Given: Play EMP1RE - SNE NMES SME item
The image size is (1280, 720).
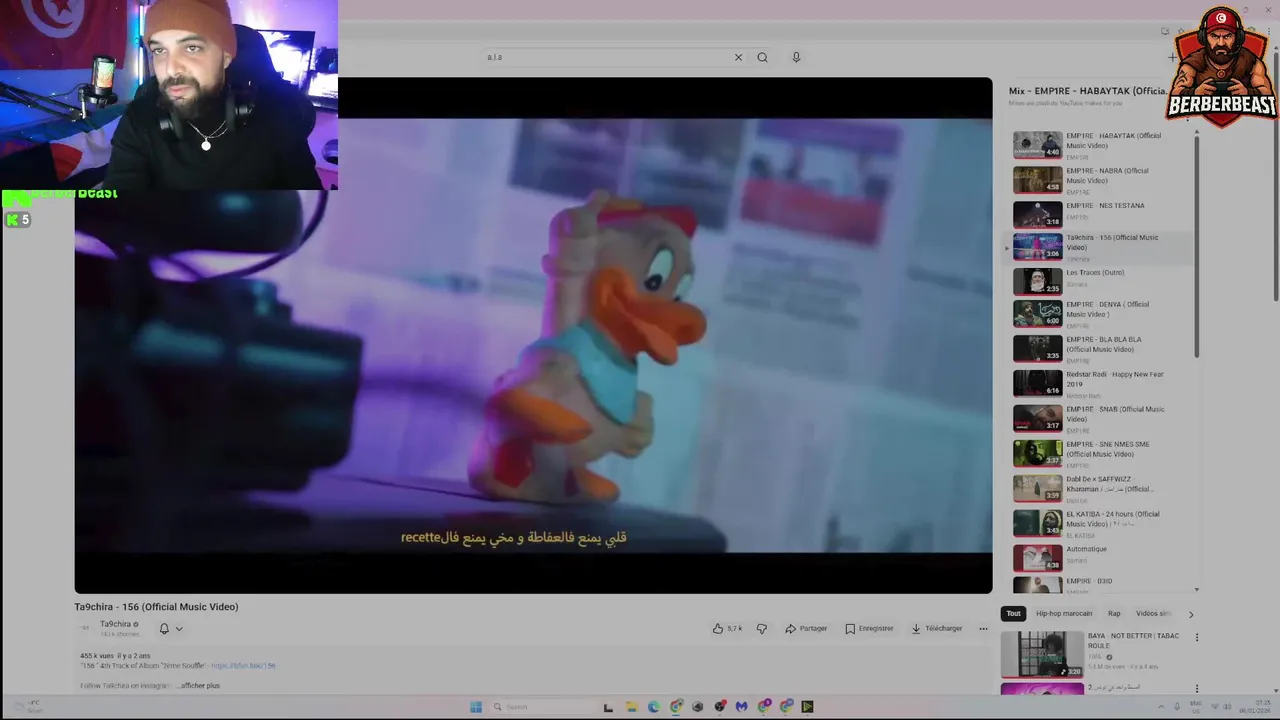Looking at the screenshot, I should coord(1100,454).
